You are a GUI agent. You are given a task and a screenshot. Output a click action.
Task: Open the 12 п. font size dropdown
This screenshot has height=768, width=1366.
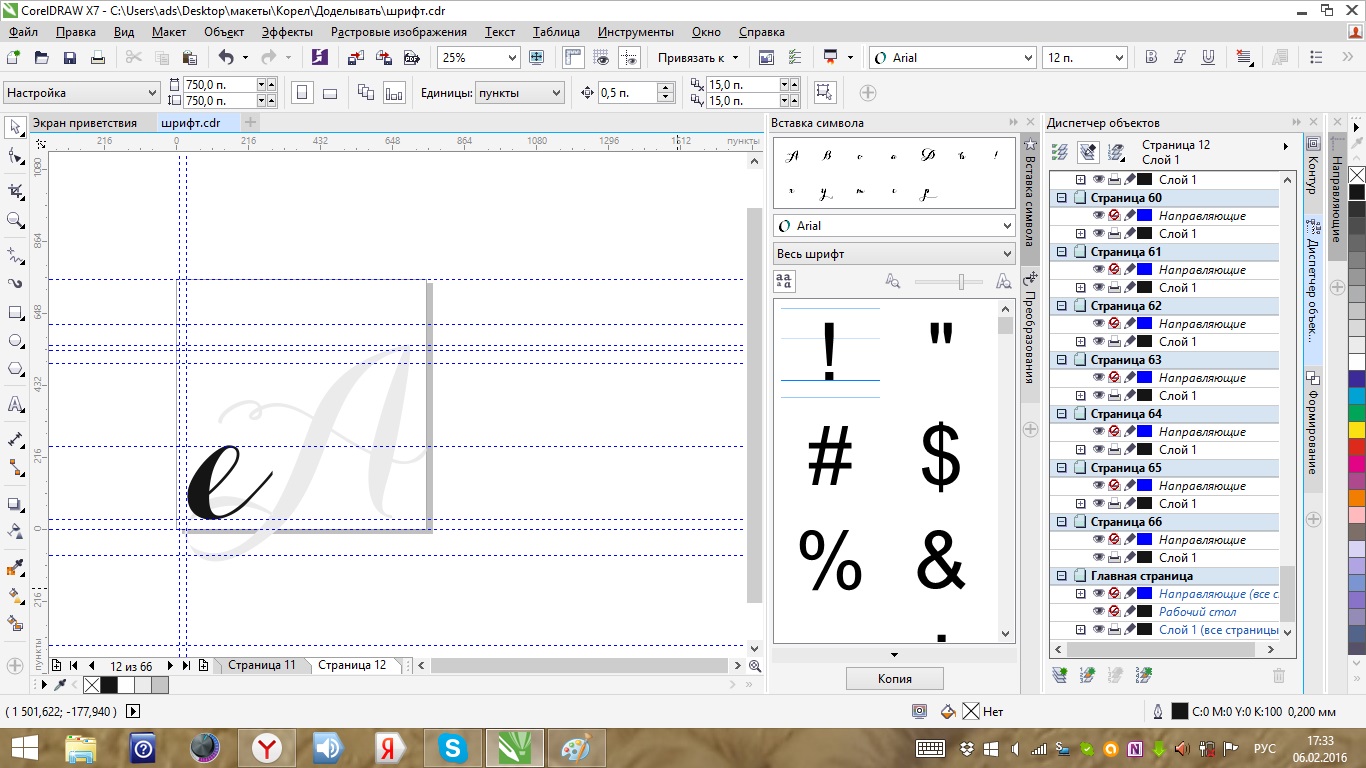pyautogui.click(x=1118, y=58)
